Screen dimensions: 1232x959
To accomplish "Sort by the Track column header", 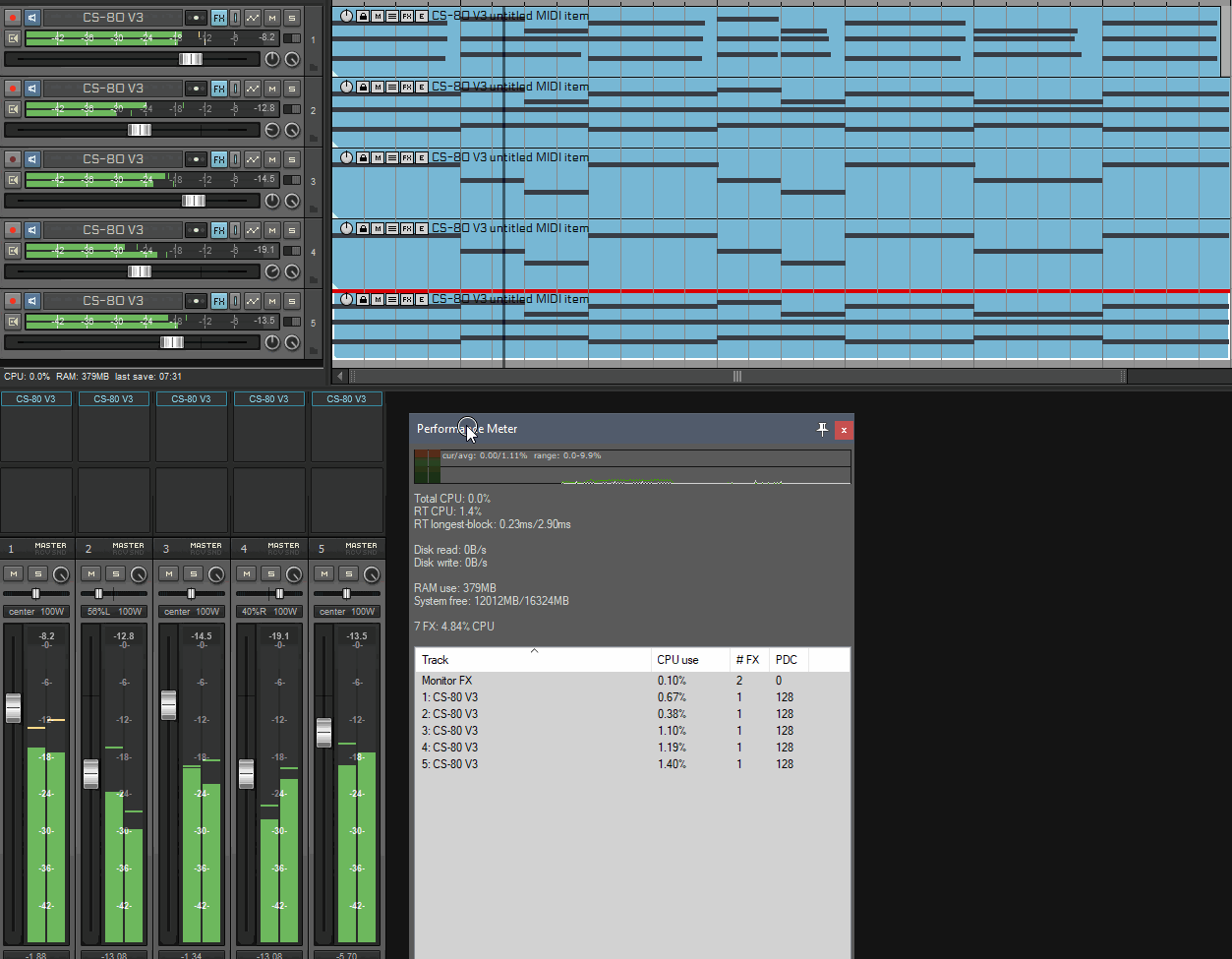I will coord(534,659).
